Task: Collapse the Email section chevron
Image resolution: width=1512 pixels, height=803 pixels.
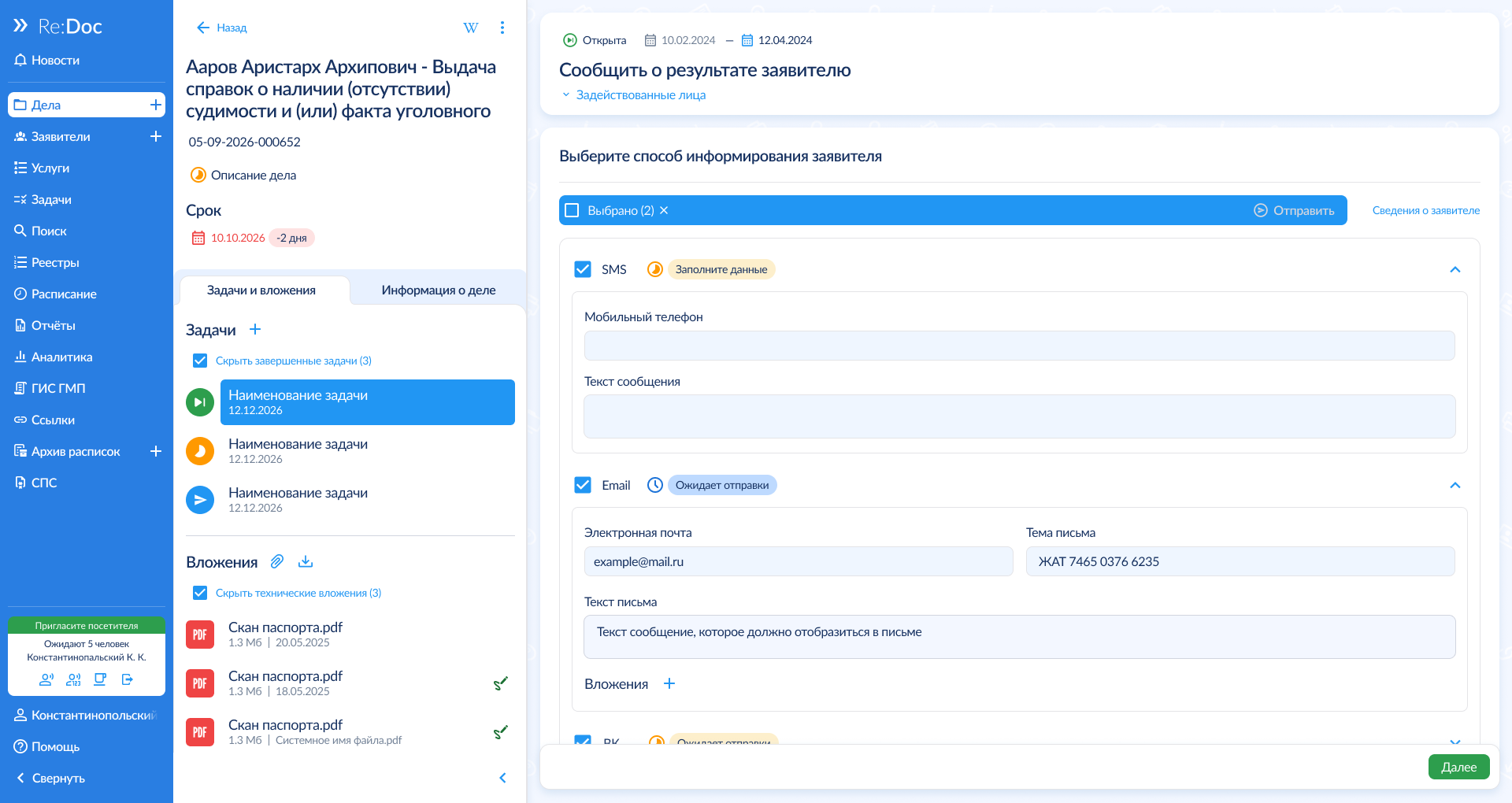Action: pos(1455,485)
